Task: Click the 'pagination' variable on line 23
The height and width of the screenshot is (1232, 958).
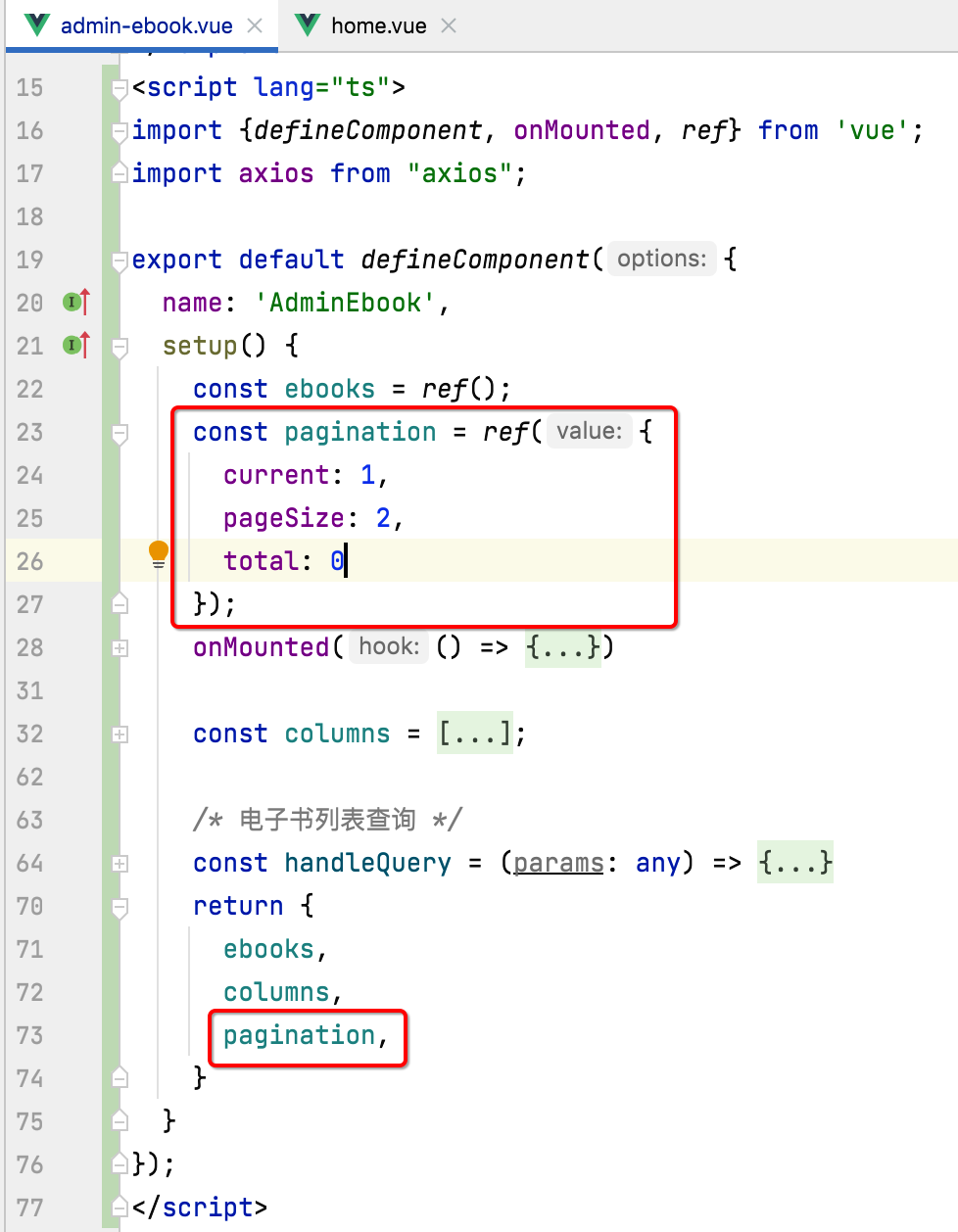Action: [360, 432]
